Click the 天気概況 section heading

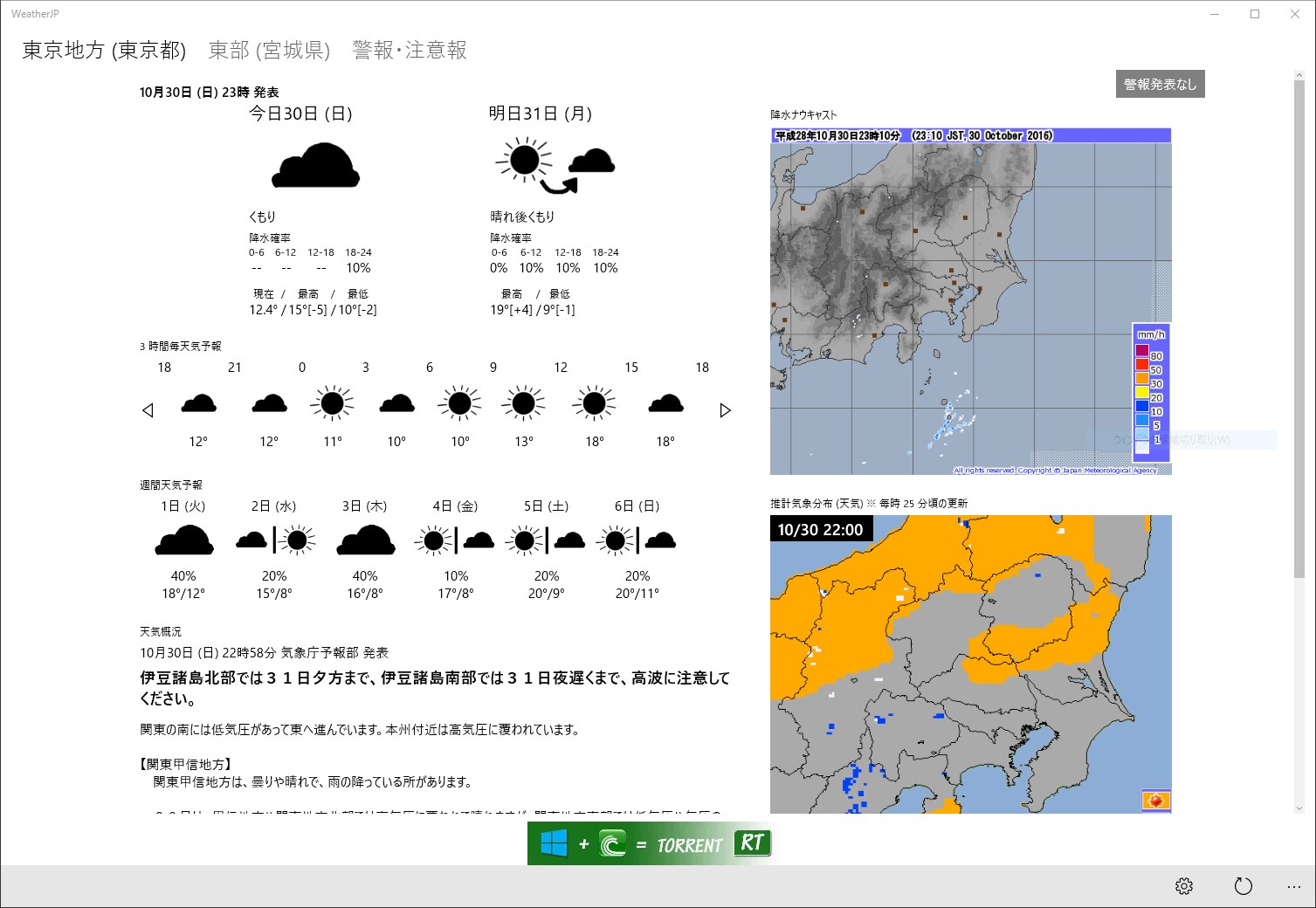(x=161, y=631)
